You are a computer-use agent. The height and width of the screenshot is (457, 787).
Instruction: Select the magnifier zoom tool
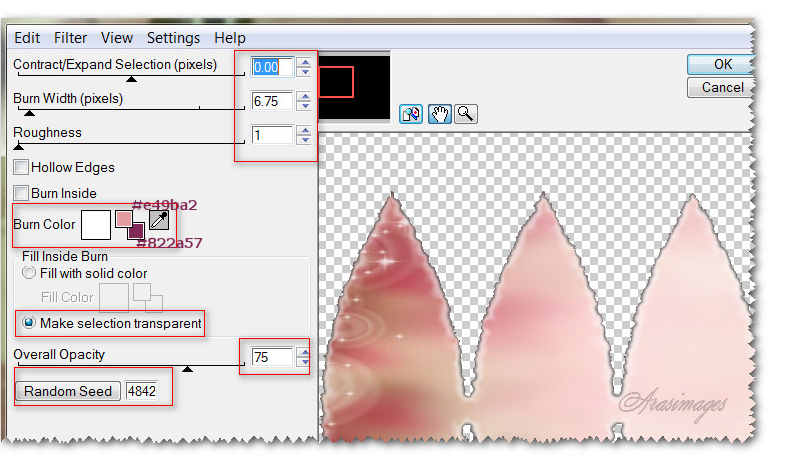[465, 114]
